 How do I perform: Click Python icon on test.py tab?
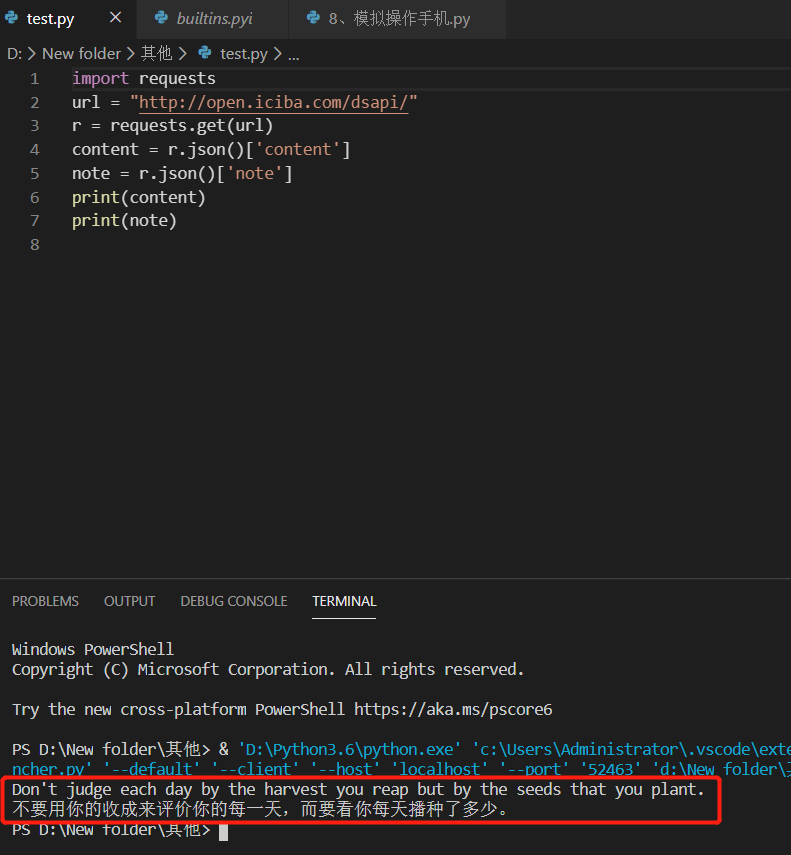tap(11, 18)
